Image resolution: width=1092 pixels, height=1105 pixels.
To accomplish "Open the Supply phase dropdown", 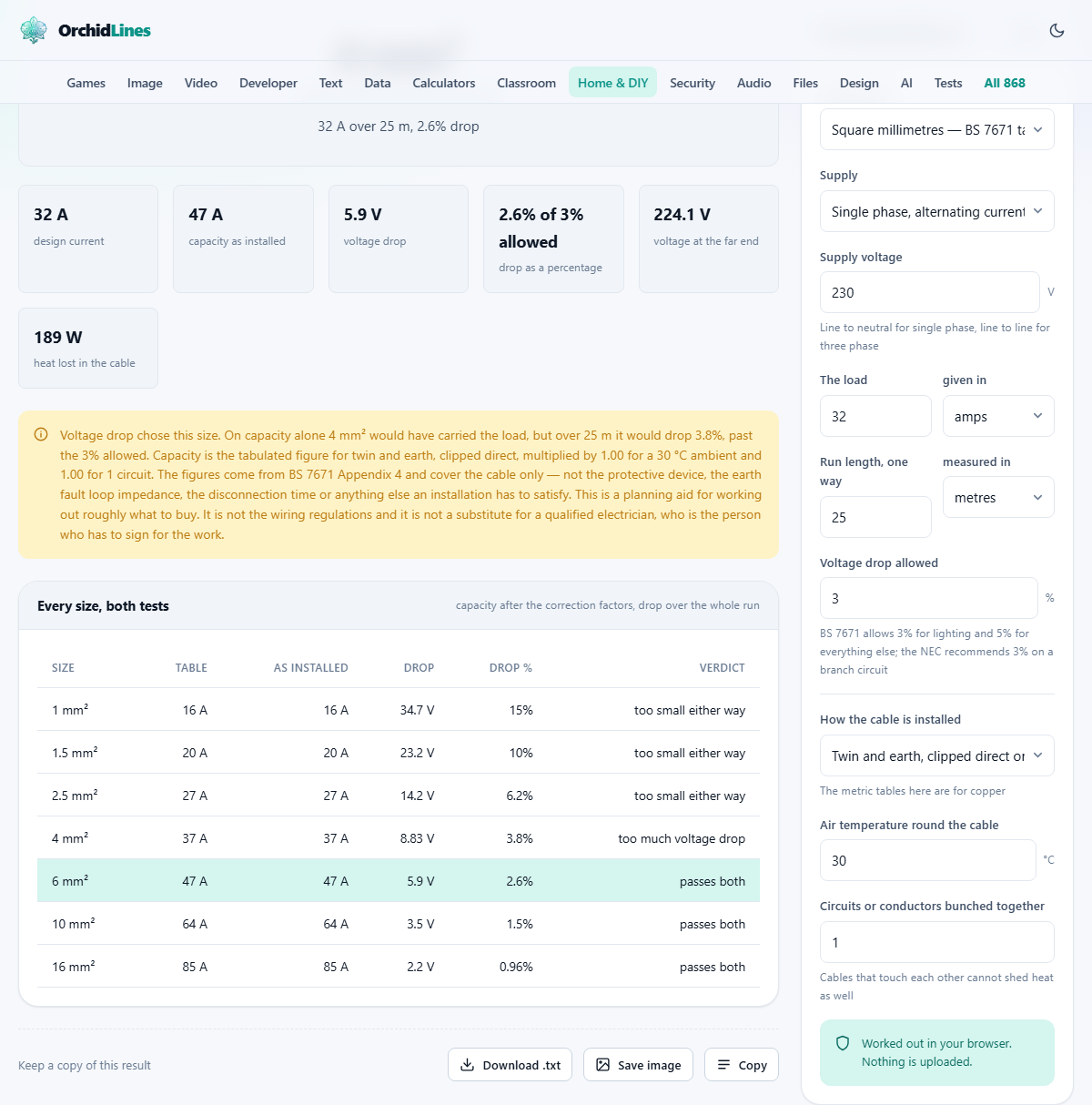I will (937, 211).
